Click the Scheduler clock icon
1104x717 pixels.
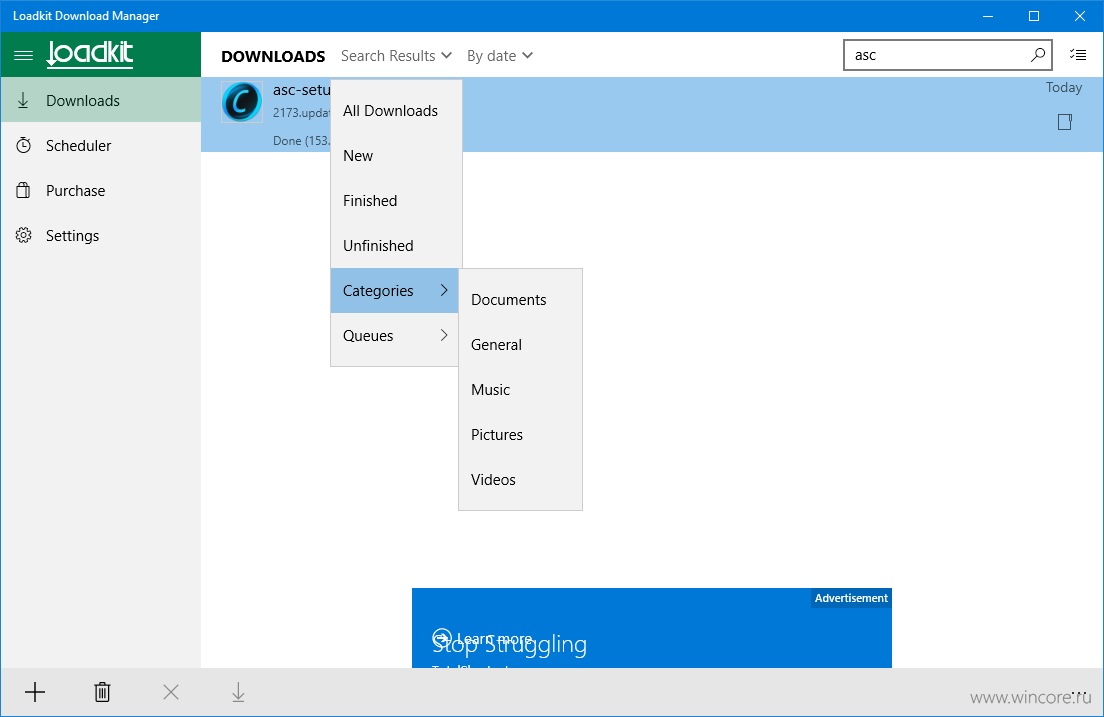(23, 145)
